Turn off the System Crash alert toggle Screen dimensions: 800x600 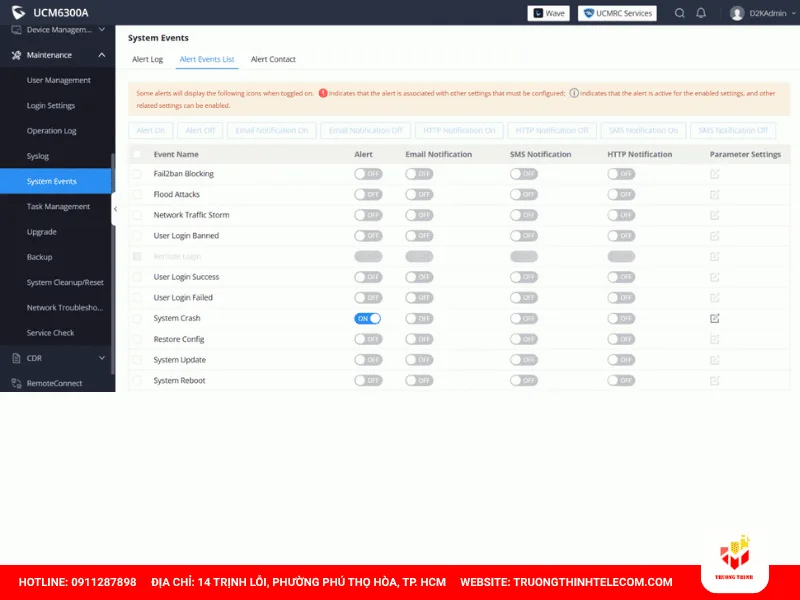367,318
